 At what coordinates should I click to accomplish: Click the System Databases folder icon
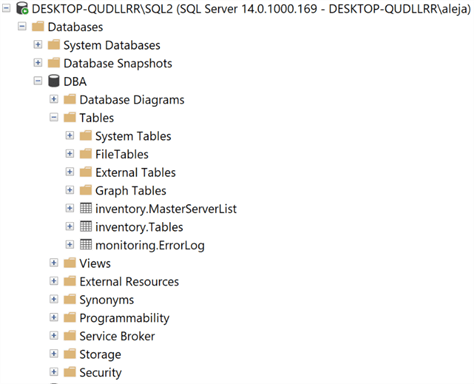click(x=54, y=45)
